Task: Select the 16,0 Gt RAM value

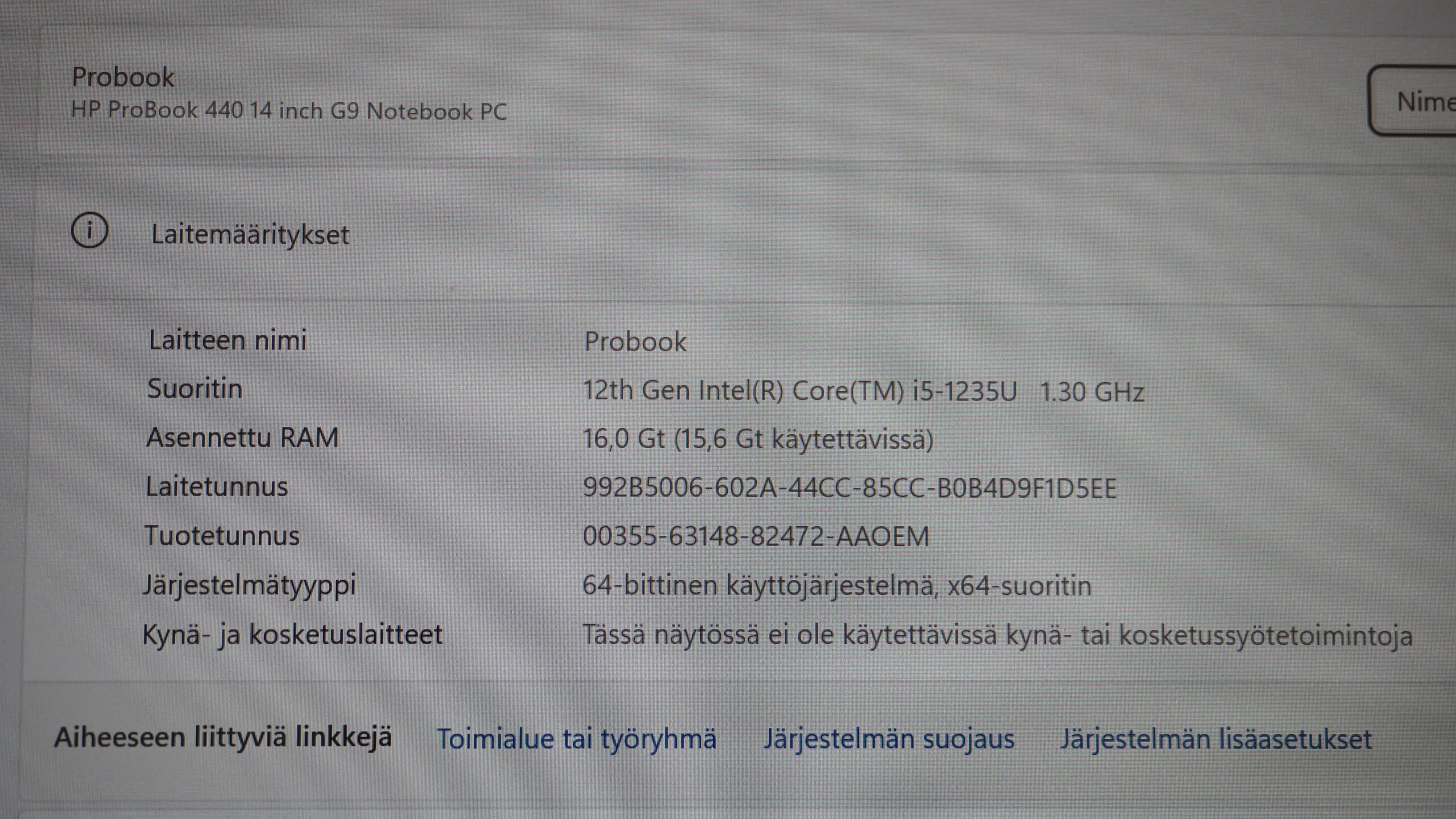Action: click(758, 439)
